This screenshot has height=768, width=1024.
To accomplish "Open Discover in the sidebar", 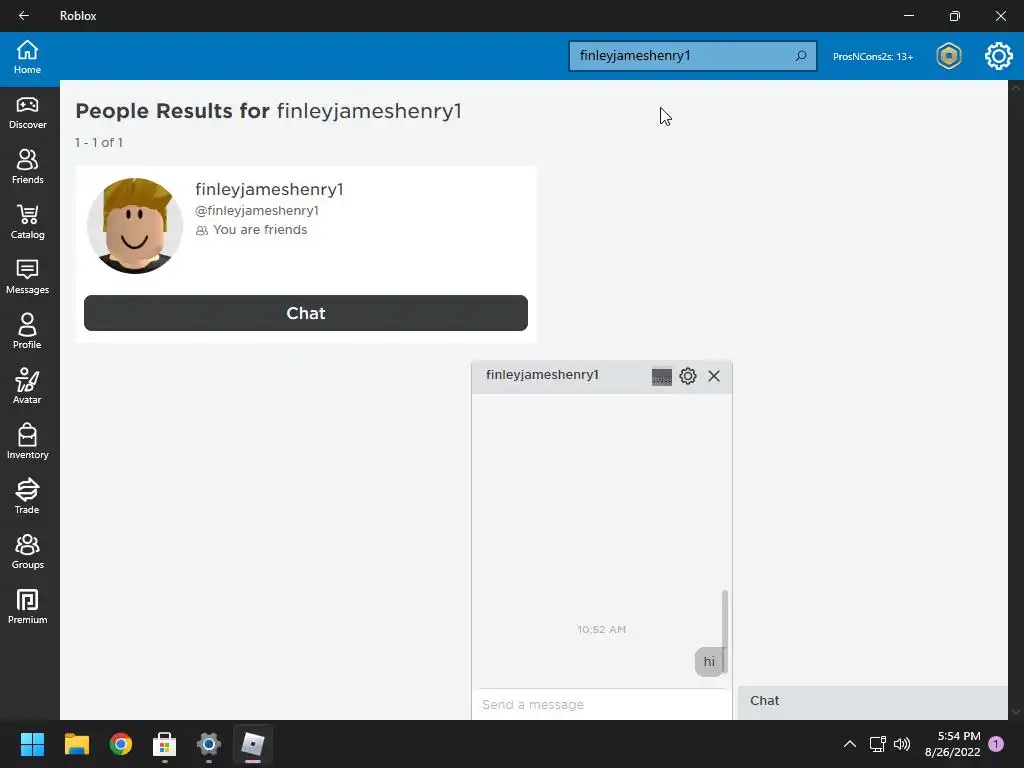I will tap(27, 112).
